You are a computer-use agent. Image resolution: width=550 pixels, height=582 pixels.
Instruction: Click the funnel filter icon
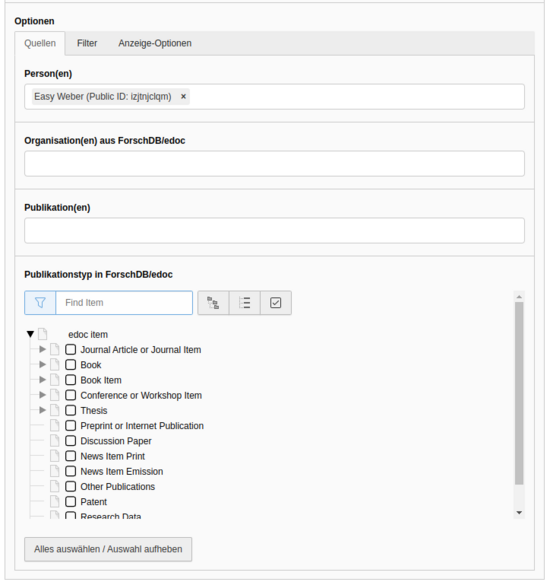(x=40, y=303)
